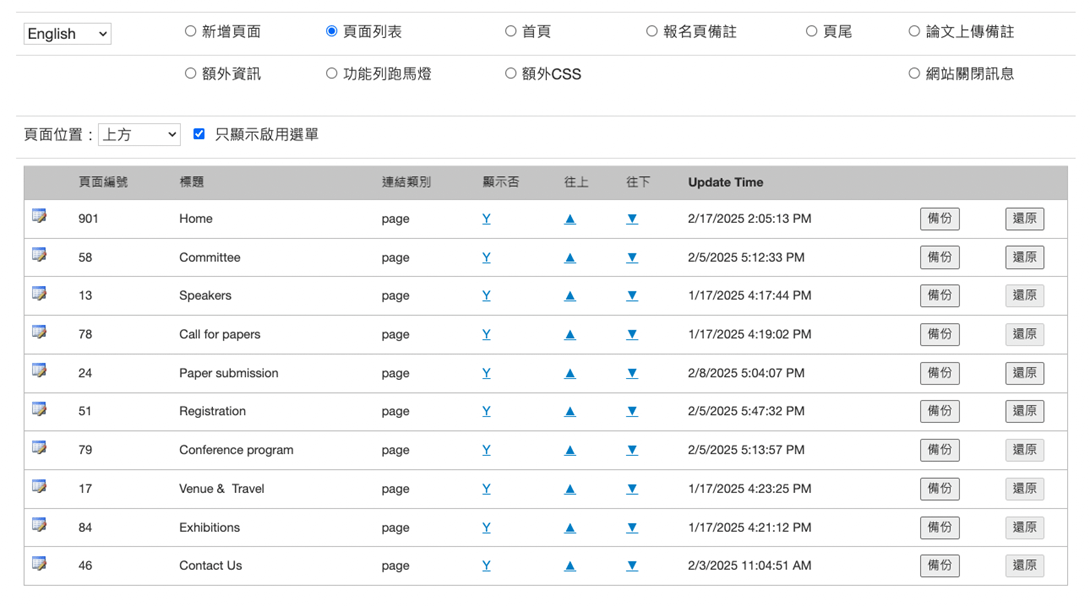Move Paper submission down with arrow
This screenshot has height=606, width=1090.
point(632,374)
